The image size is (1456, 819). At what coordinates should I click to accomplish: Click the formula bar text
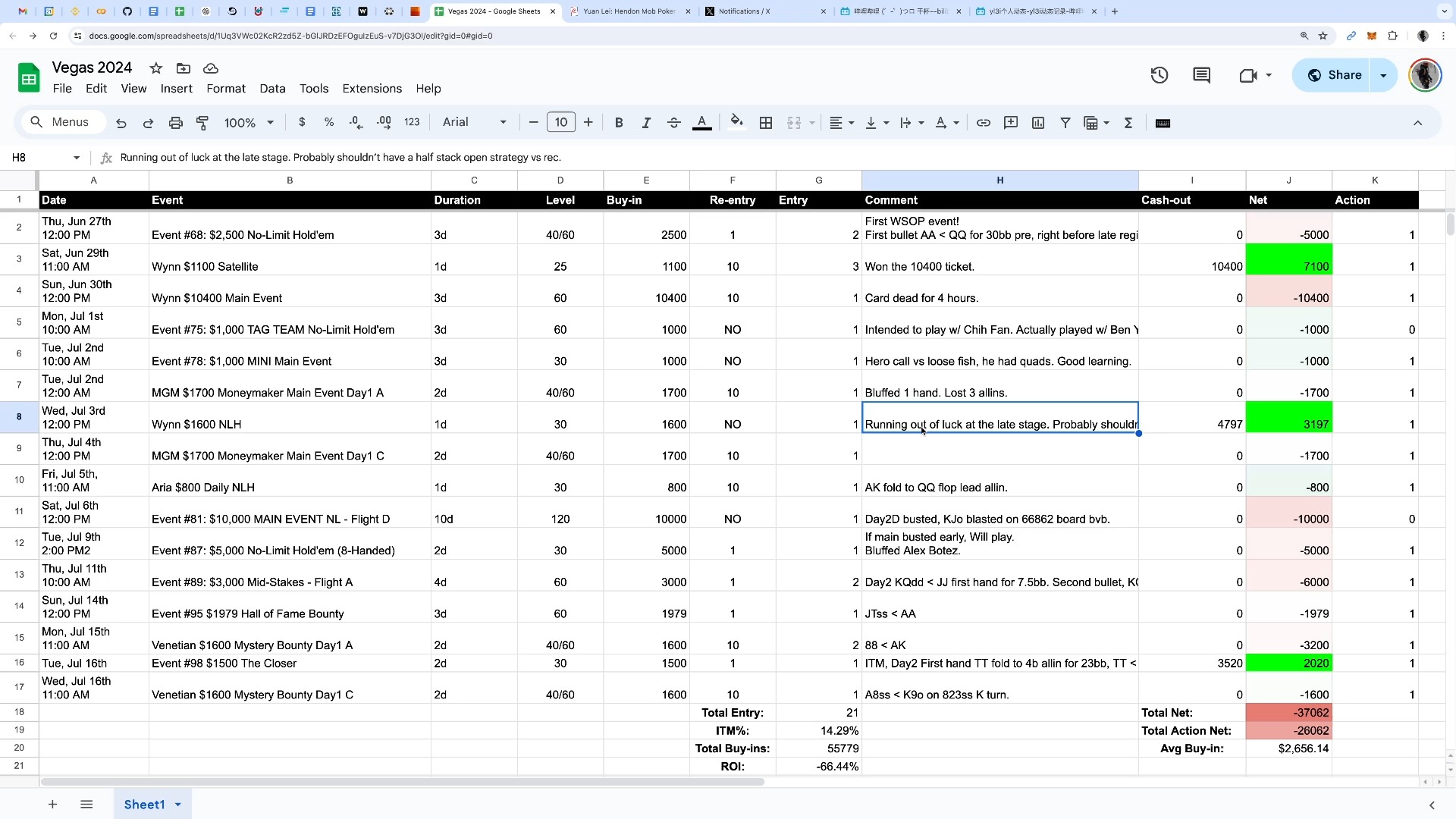(x=340, y=158)
